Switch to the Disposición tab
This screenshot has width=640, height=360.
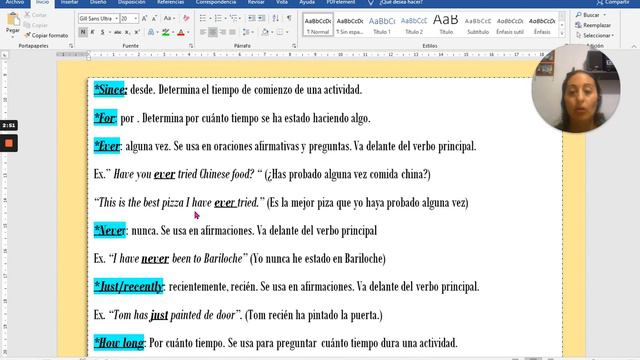click(131, 2)
